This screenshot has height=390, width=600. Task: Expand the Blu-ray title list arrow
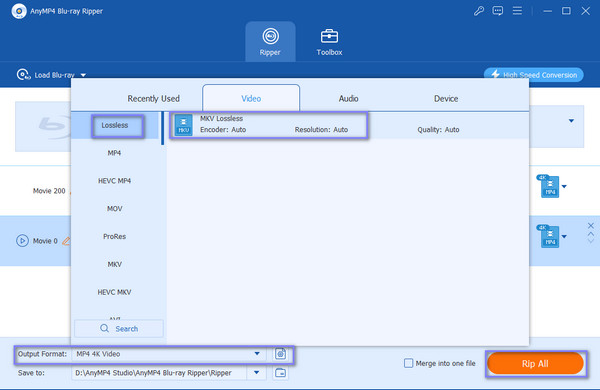pos(571,121)
